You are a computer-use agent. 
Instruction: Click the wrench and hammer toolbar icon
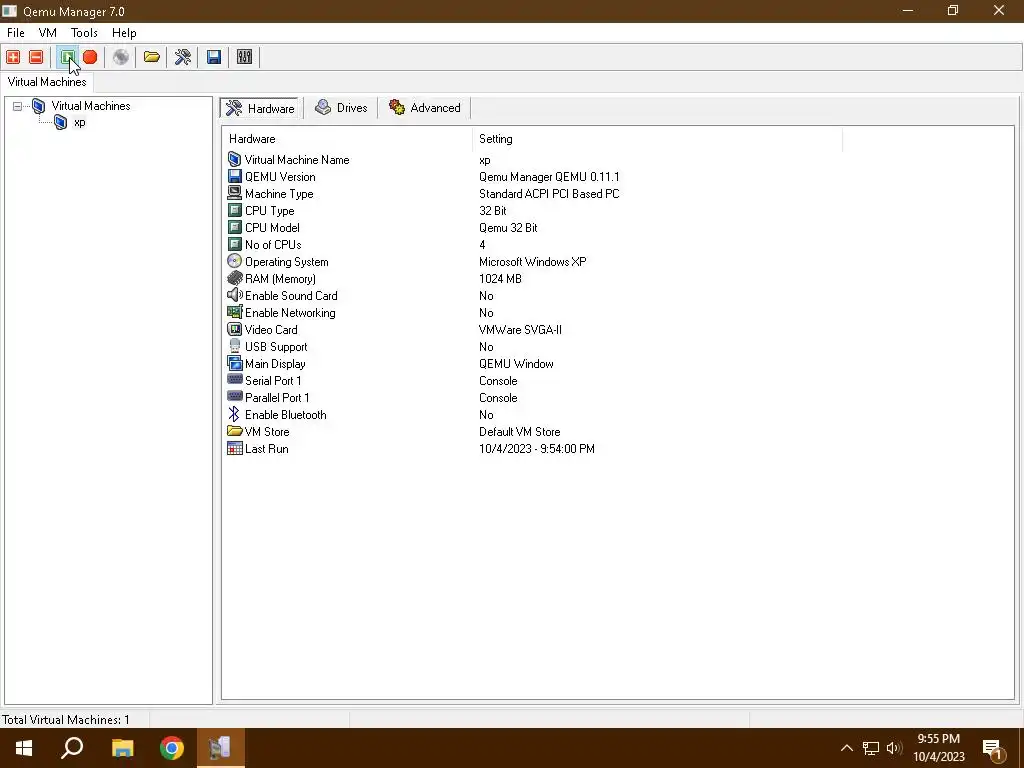point(183,57)
